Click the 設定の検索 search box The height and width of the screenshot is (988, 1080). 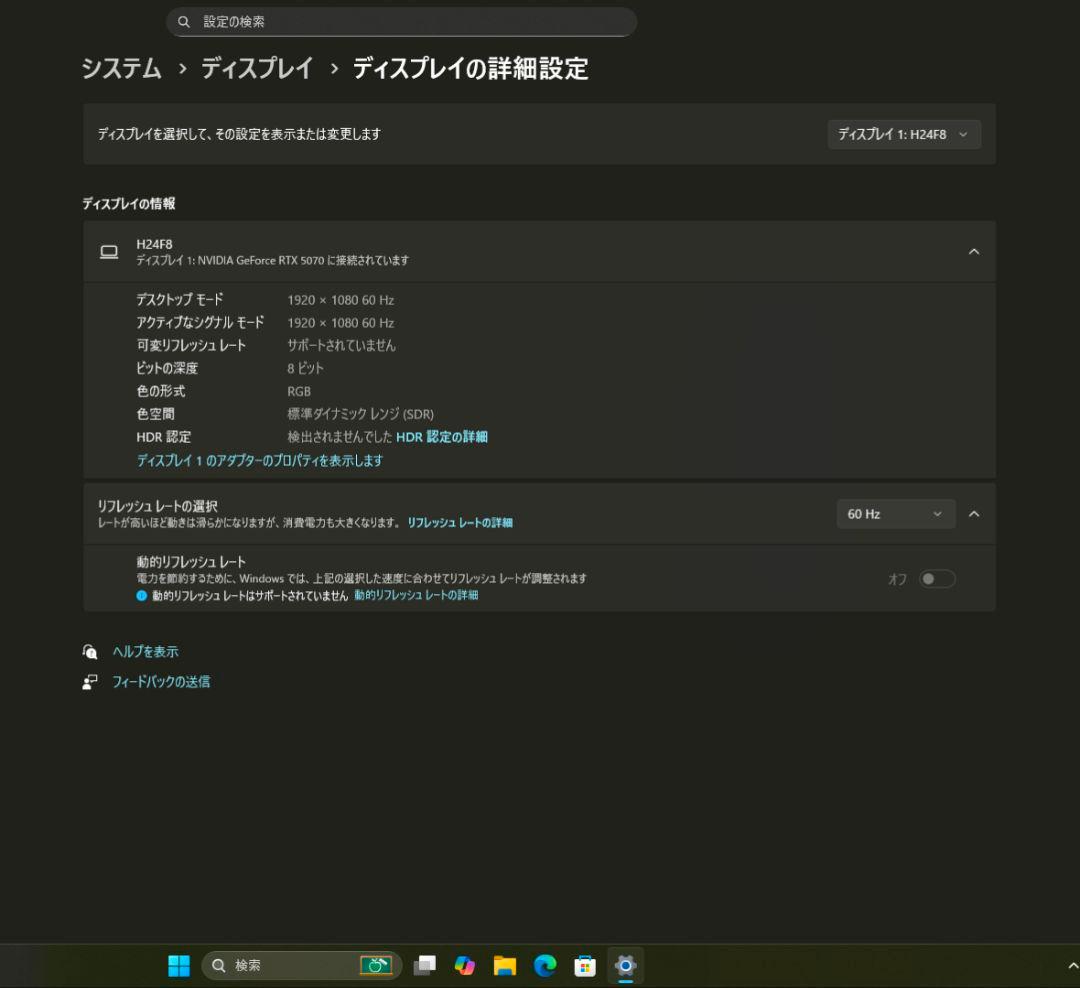tap(400, 21)
